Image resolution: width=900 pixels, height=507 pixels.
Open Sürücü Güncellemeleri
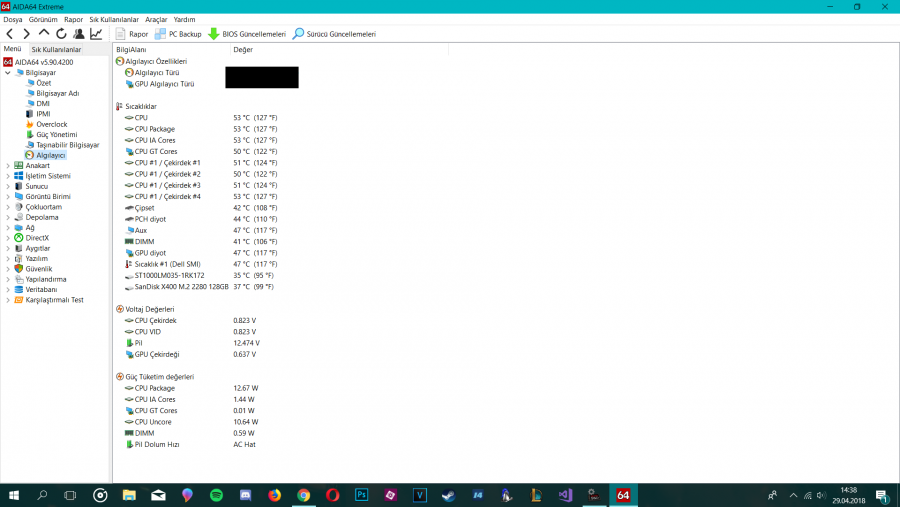coord(334,34)
